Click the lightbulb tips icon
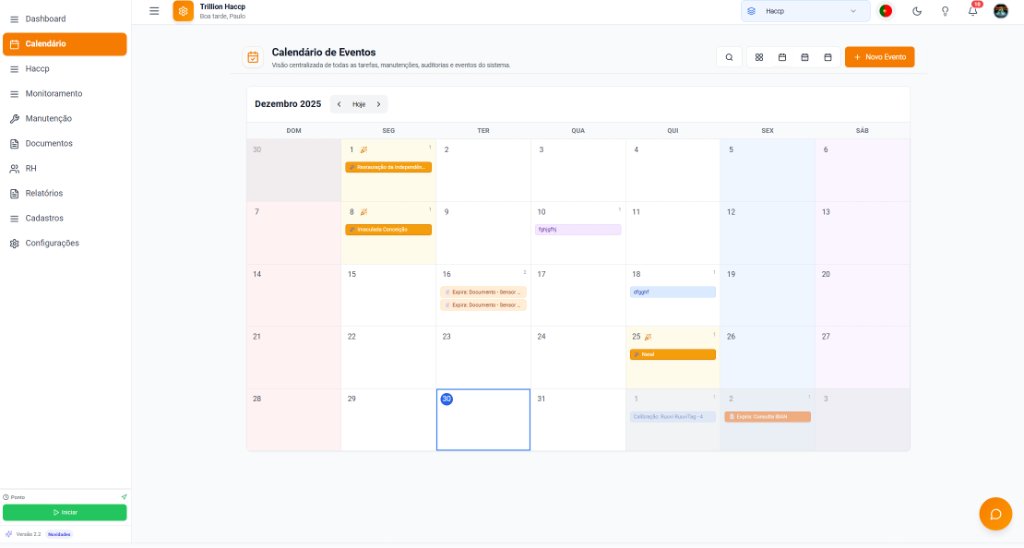Viewport: 1024px width, 548px height. (945, 11)
